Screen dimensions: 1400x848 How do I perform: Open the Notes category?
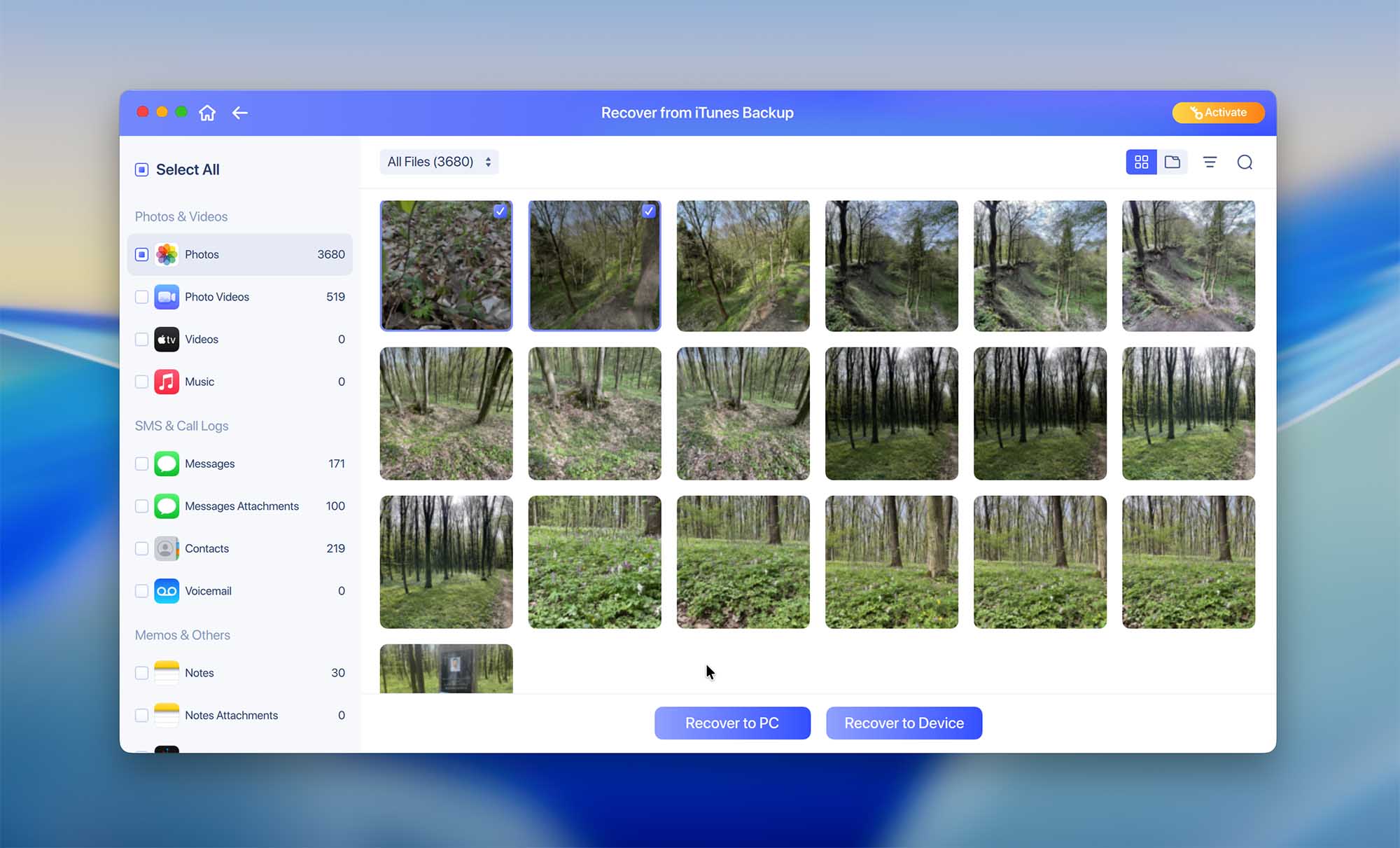[199, 673]
